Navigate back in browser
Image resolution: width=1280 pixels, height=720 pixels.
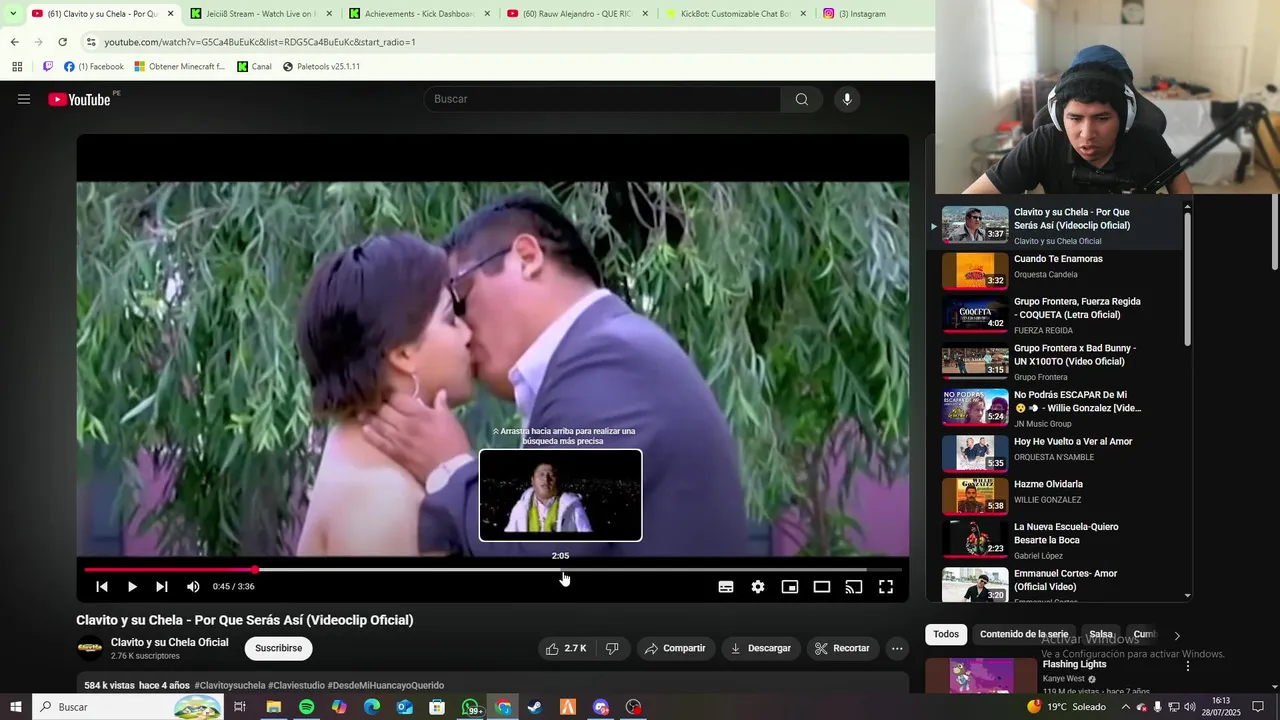14,42
